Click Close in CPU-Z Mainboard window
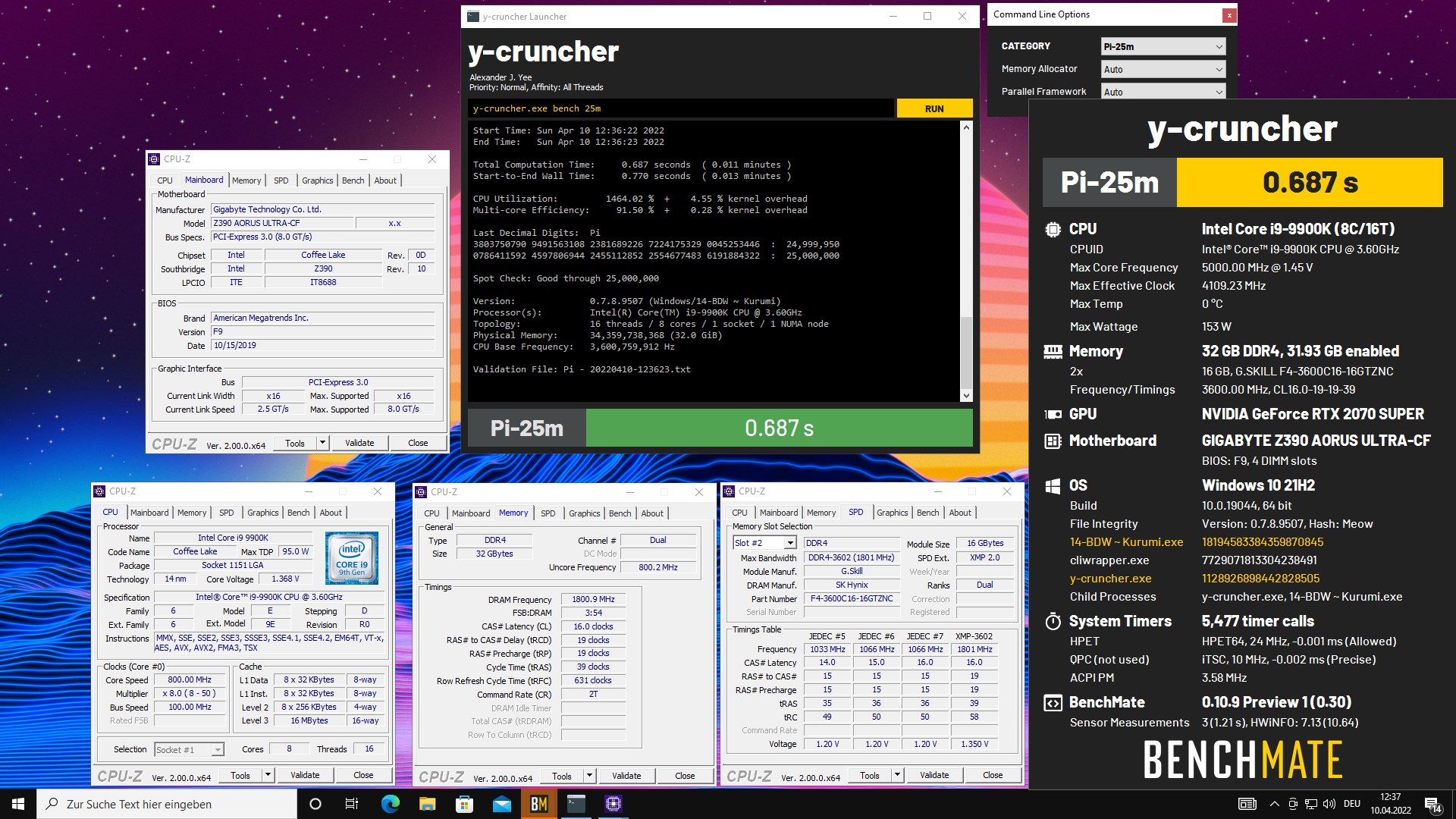Image resolution: width=1456 pixels, height=819 pixels. tap(418, 443)
